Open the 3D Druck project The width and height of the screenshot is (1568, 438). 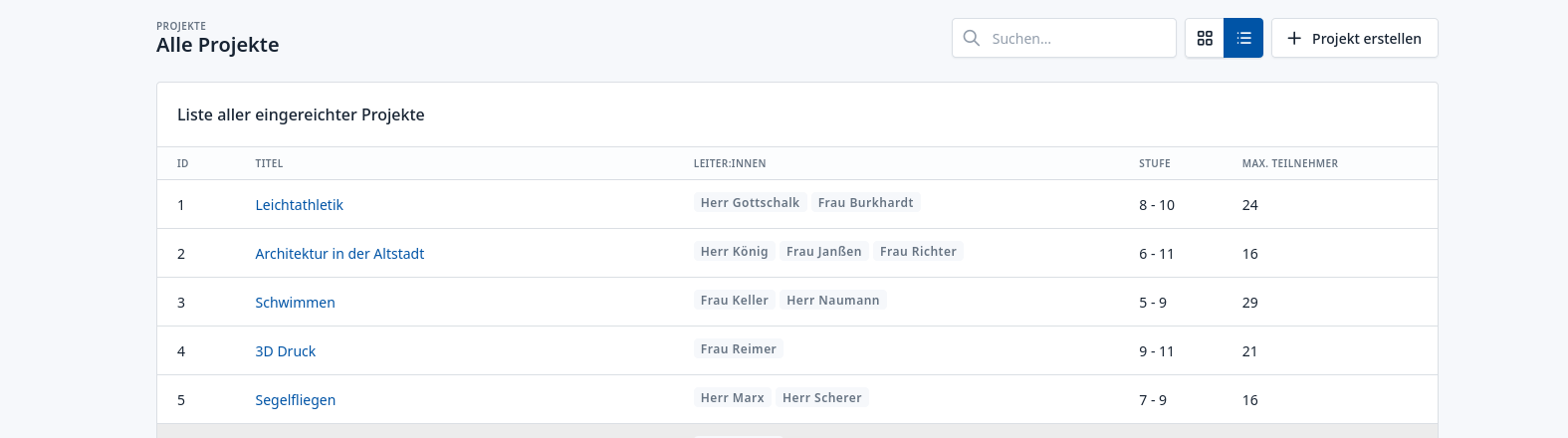[285, 351]
